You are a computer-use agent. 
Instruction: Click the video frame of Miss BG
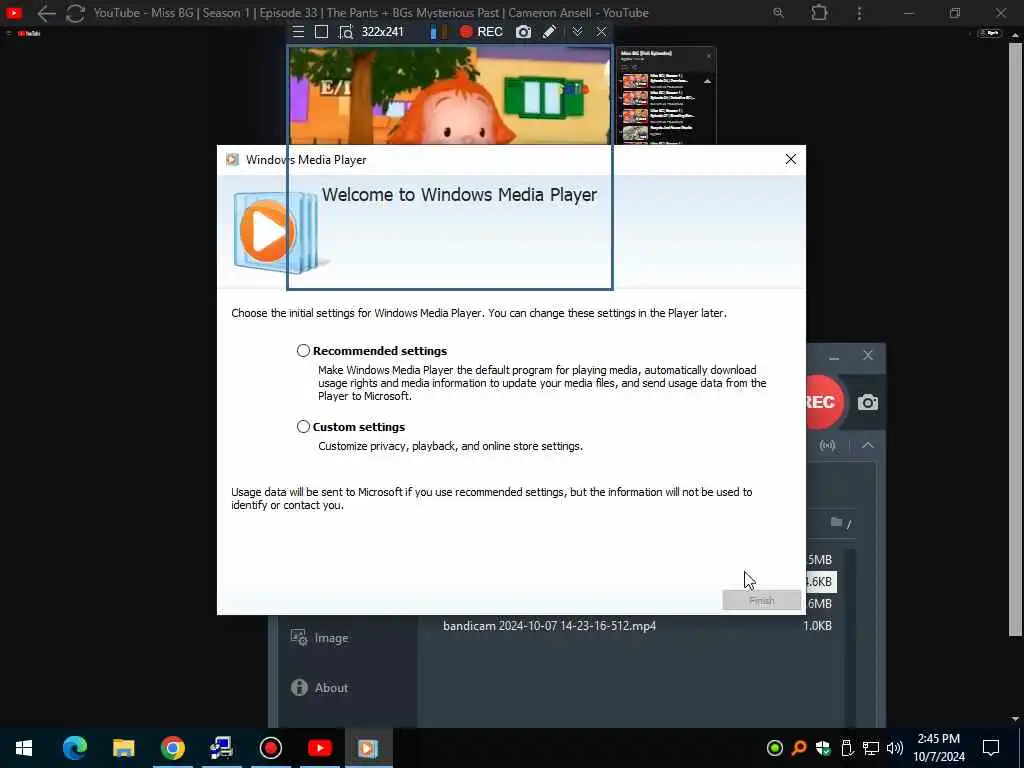pos(450,95)
